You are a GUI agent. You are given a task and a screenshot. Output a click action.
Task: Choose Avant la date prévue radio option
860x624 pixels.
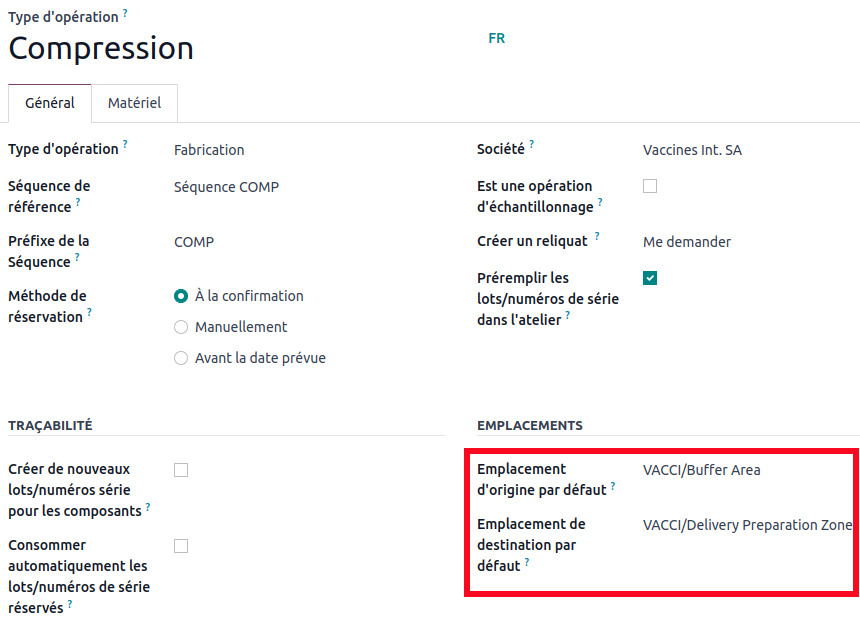coord(181,358)
